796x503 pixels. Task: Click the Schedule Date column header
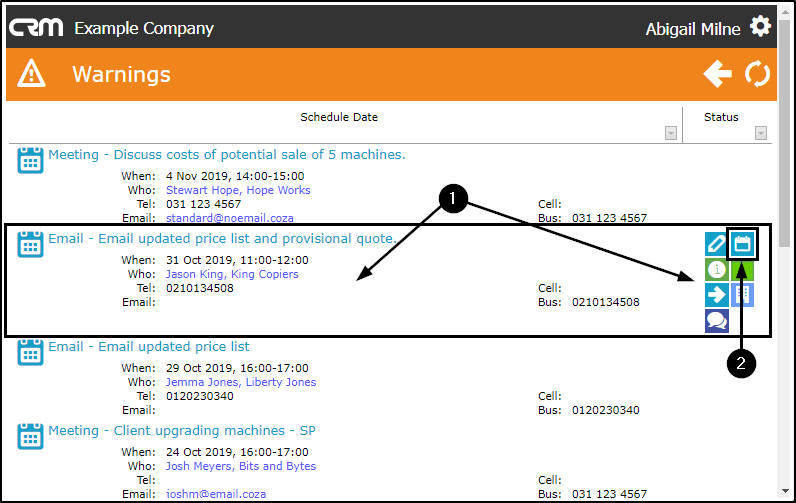[339, 117]
